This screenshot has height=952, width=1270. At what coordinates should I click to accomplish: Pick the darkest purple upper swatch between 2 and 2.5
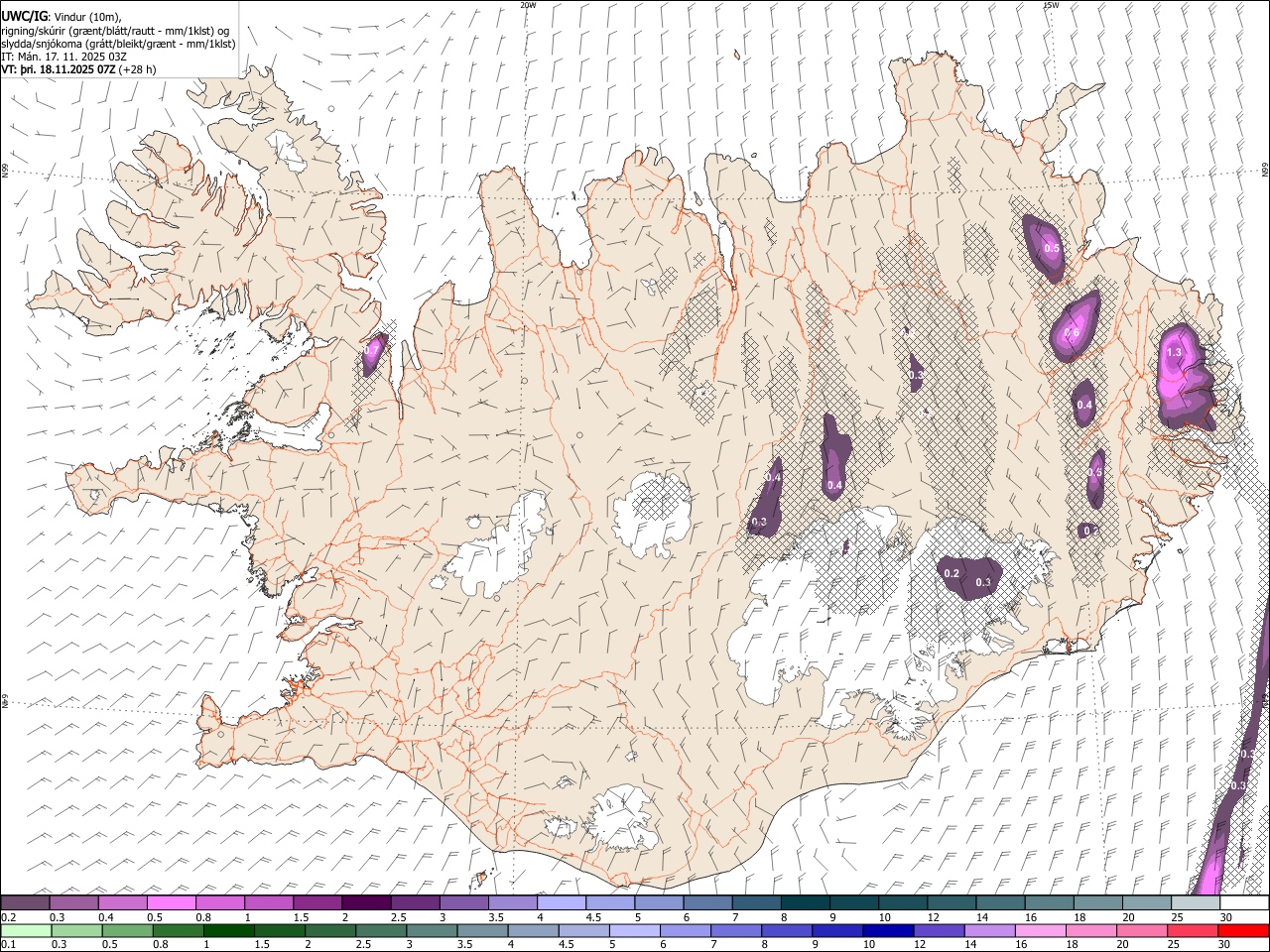tap(366, 903)
